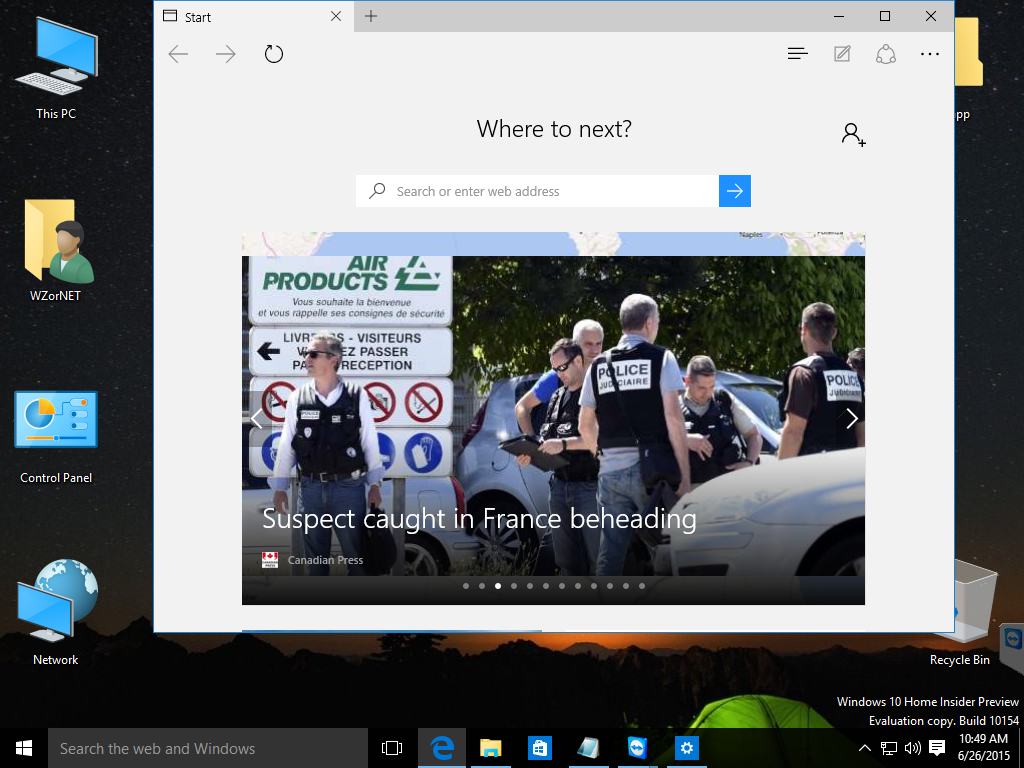This screenshot has width=1024, height=768.
Task: Click the Edge icon on the taskbar
Action: (x=442, y=748)
